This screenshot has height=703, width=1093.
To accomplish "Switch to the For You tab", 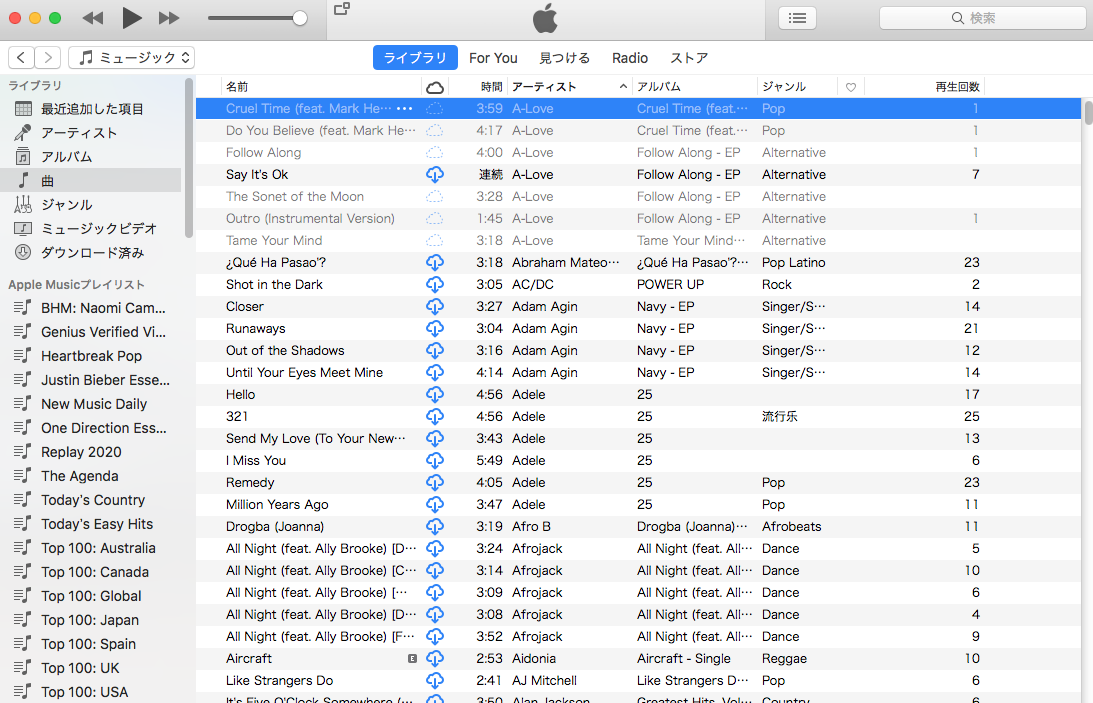I will [x=493, y=57].
